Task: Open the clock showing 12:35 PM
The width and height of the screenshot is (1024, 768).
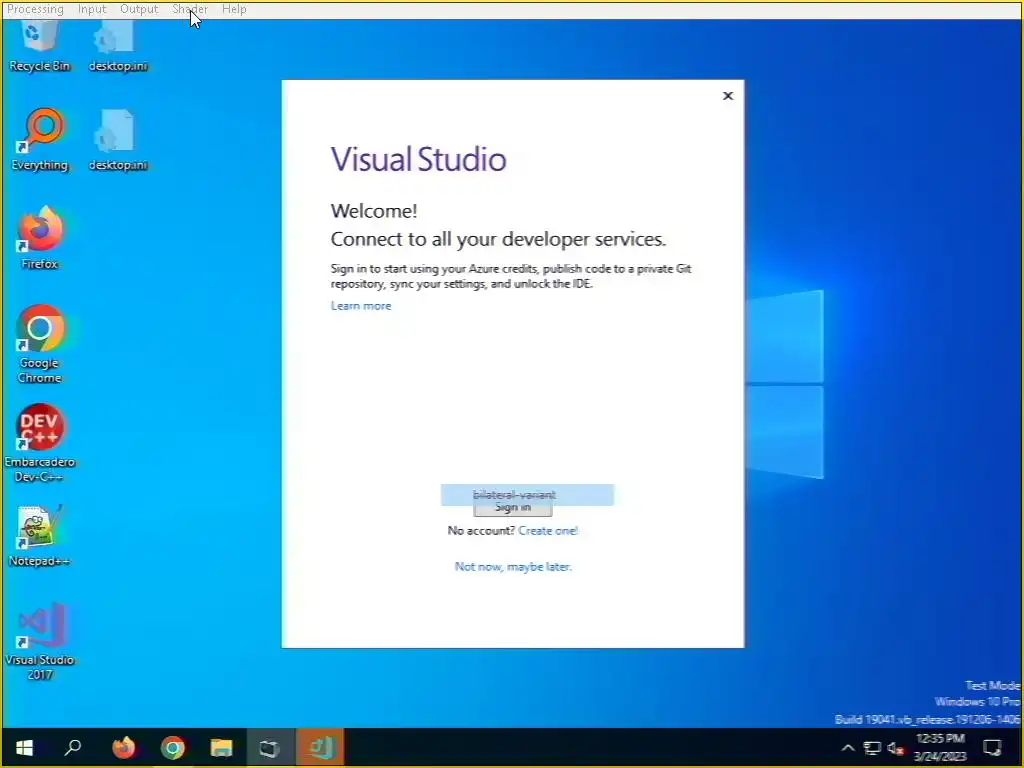Action: (940, 748)
